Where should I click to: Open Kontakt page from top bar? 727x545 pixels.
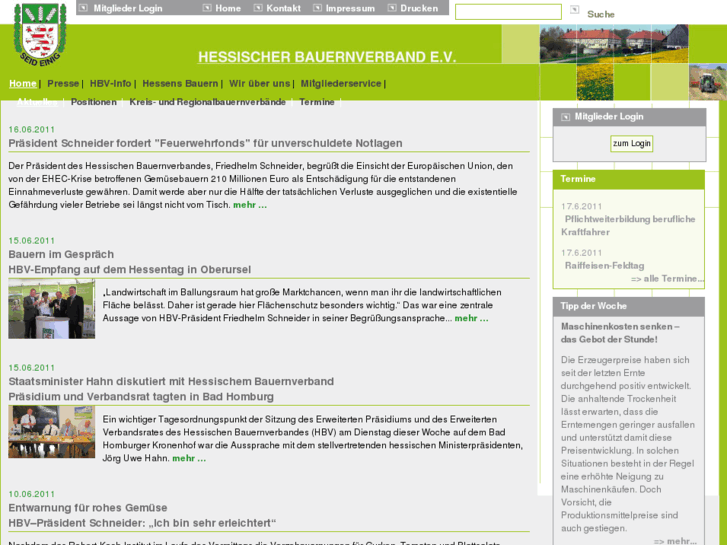pyautogui.click(x=283, y=8)
